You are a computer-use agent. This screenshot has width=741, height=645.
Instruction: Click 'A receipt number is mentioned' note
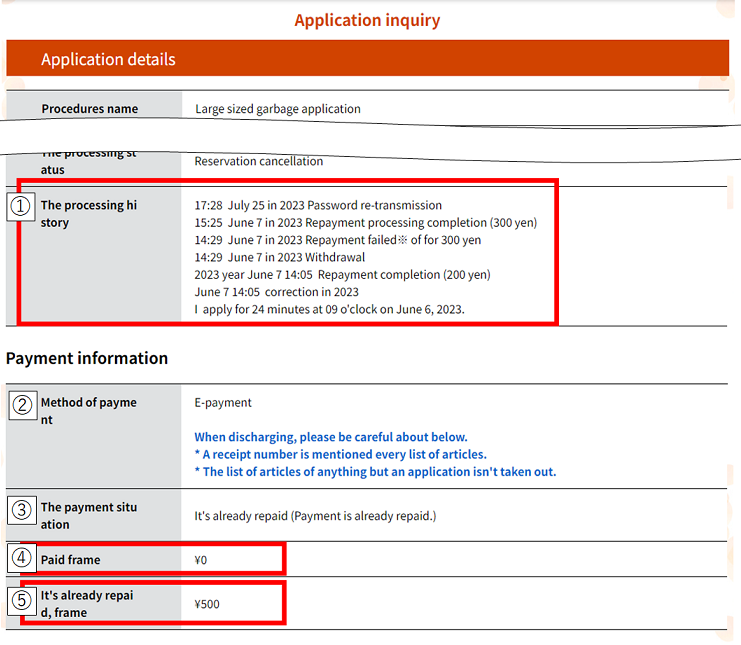coord(340,455)
